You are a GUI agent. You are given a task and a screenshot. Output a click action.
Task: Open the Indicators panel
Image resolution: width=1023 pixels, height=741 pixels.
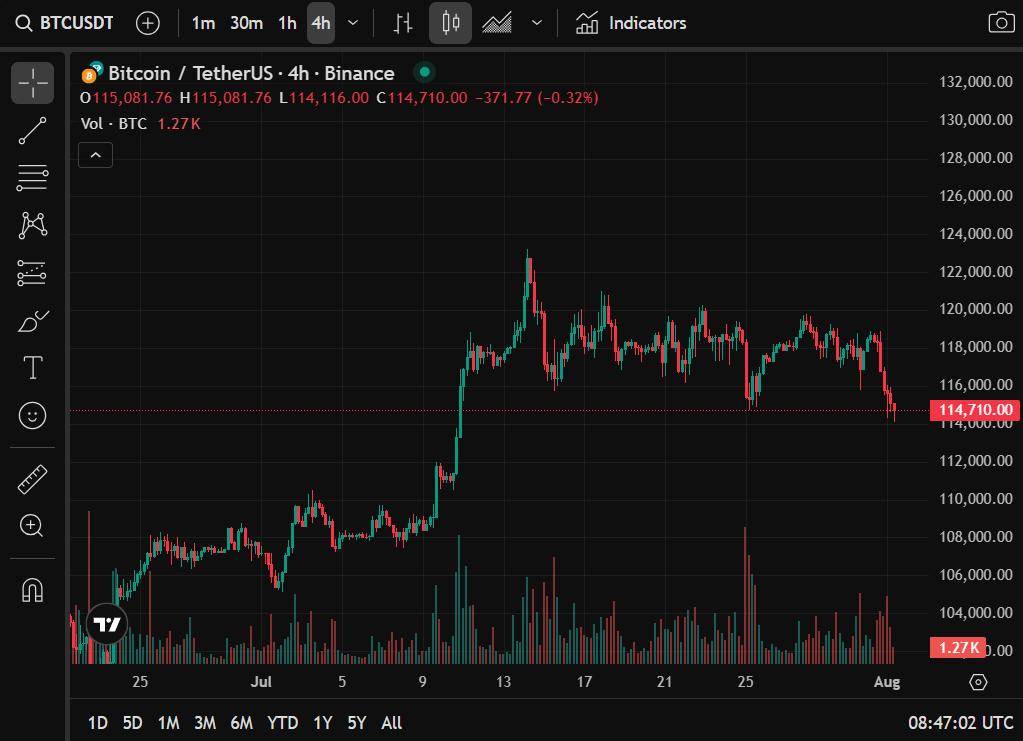[x=631, y=23]
